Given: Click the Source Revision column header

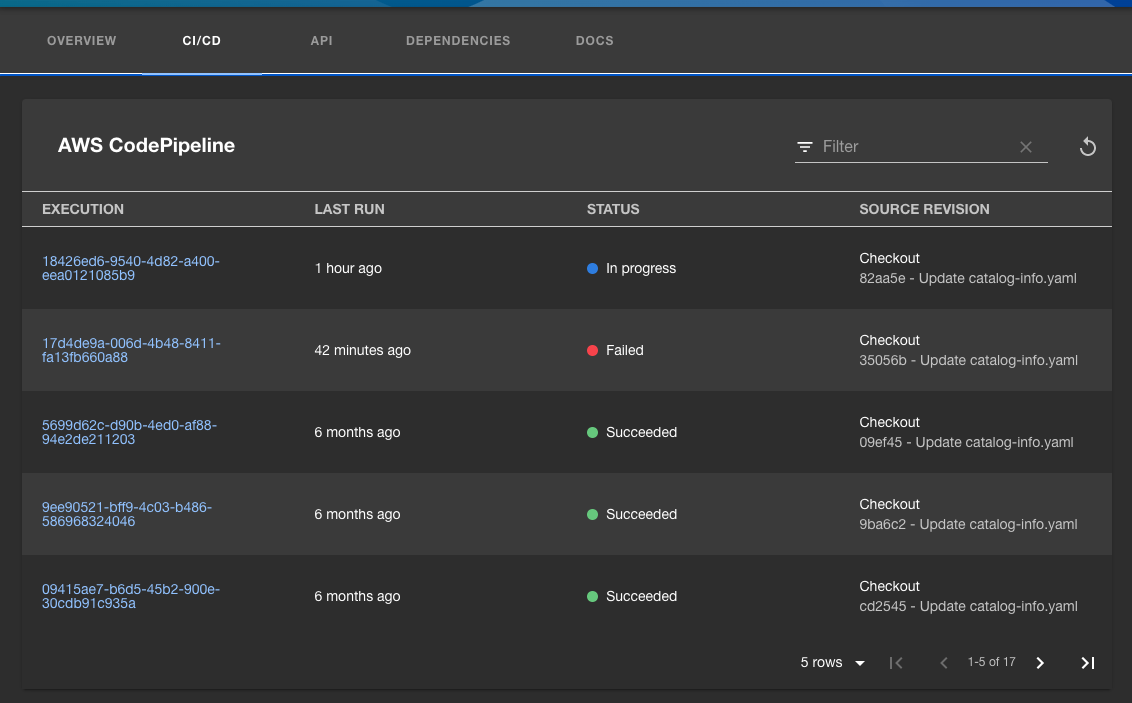Looking at the screenshot, I should click(x=924, y=209).
